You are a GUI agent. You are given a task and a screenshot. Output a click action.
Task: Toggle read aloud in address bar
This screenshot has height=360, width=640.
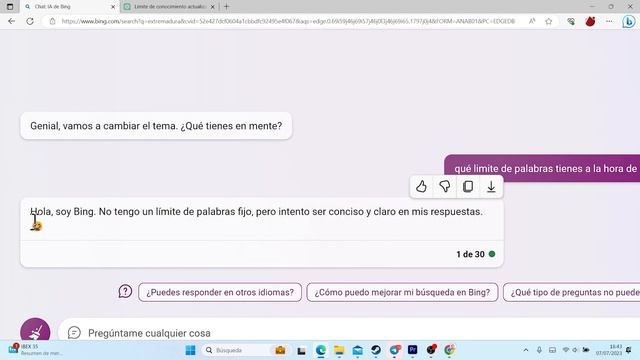[x=532, y=21]
